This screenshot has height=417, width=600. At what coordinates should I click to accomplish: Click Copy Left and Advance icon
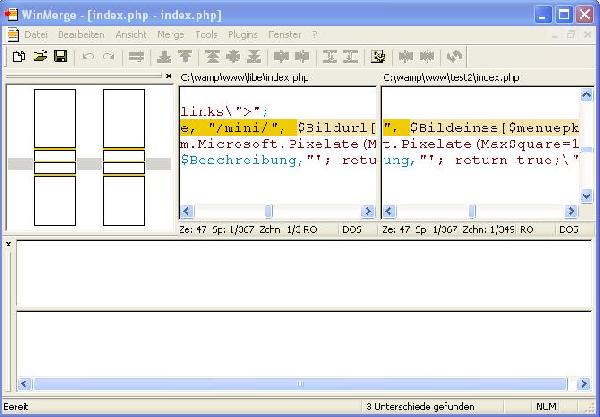(x=351, y=57)
